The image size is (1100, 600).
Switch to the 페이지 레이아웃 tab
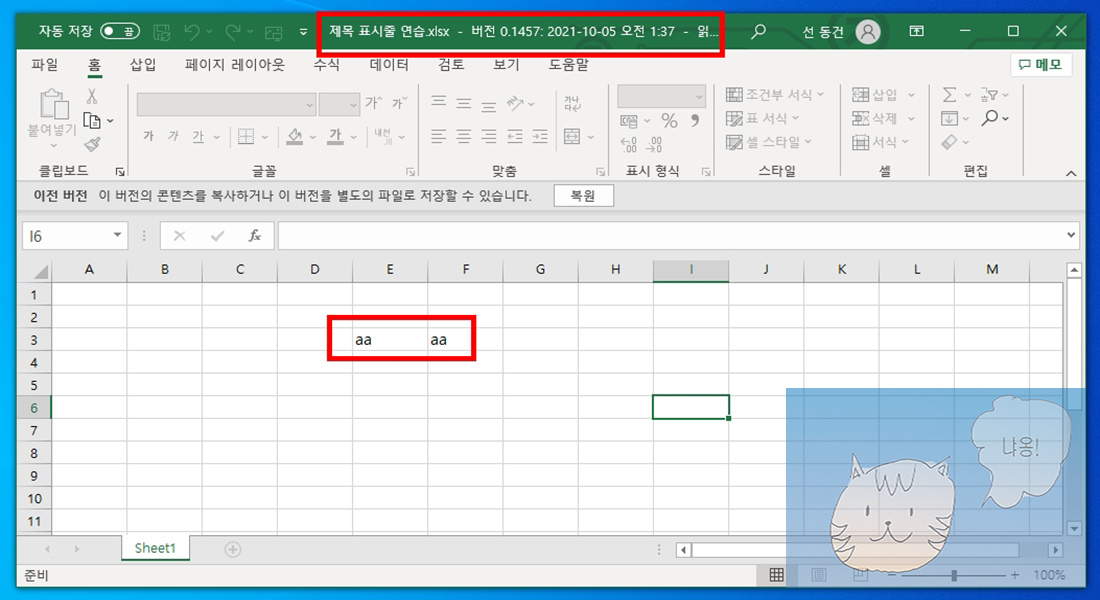235,65
